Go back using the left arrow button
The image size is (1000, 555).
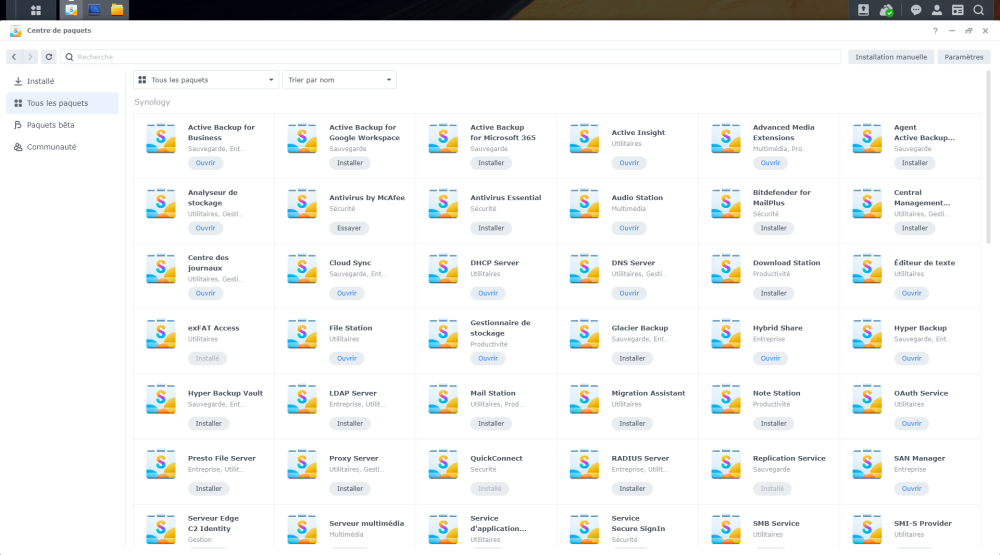[14, 57]
